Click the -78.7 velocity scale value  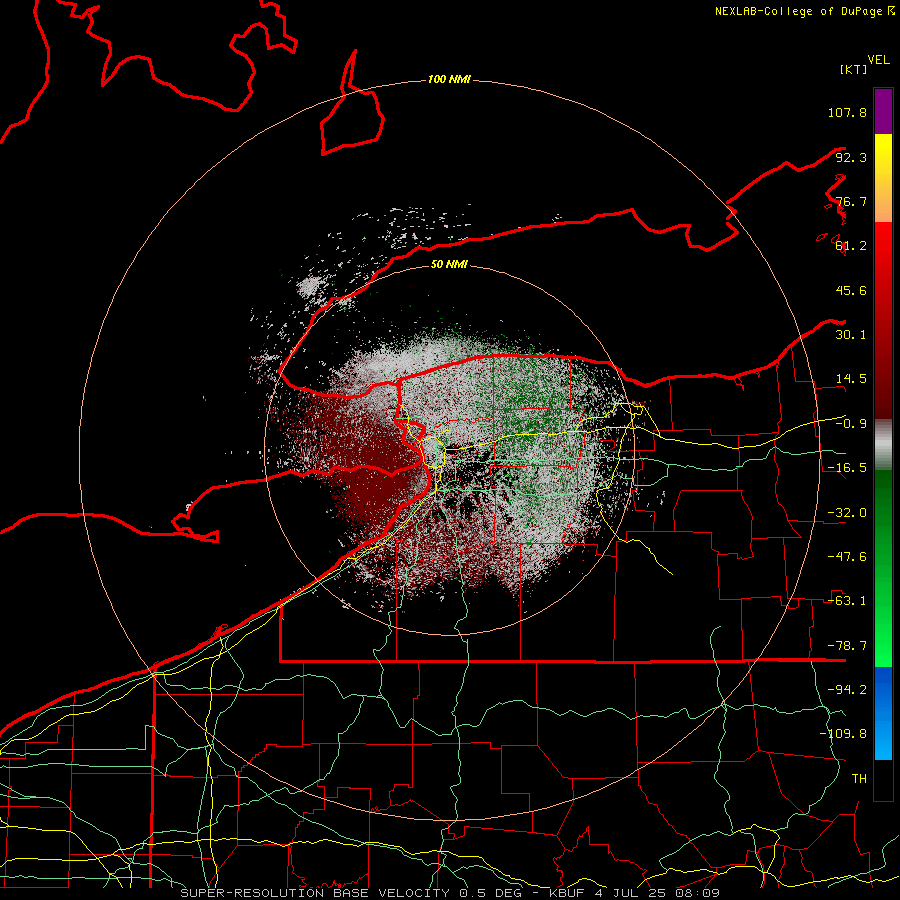point(847,646)
